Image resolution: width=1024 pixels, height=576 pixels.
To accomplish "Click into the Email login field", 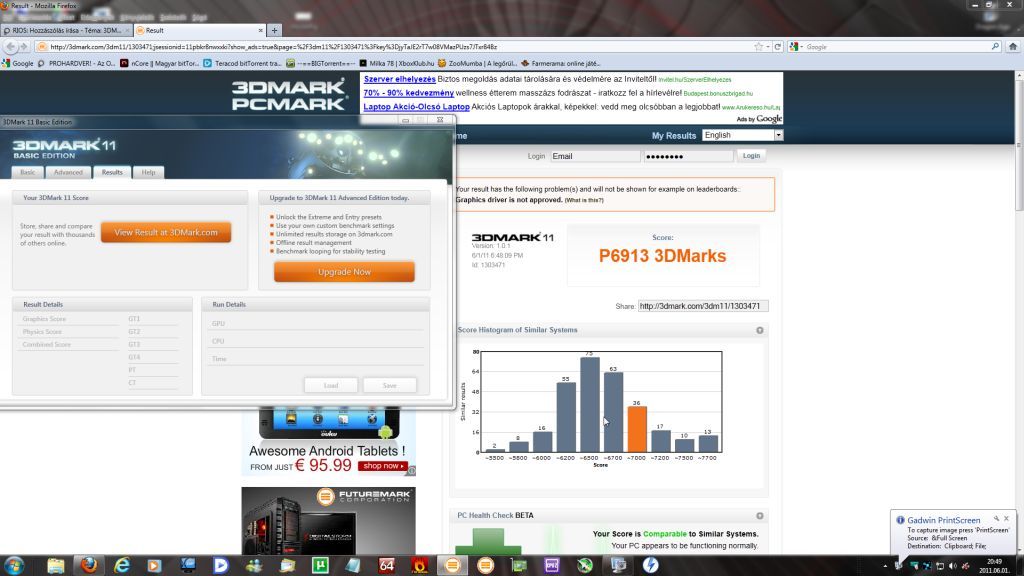I will (595, 156).
